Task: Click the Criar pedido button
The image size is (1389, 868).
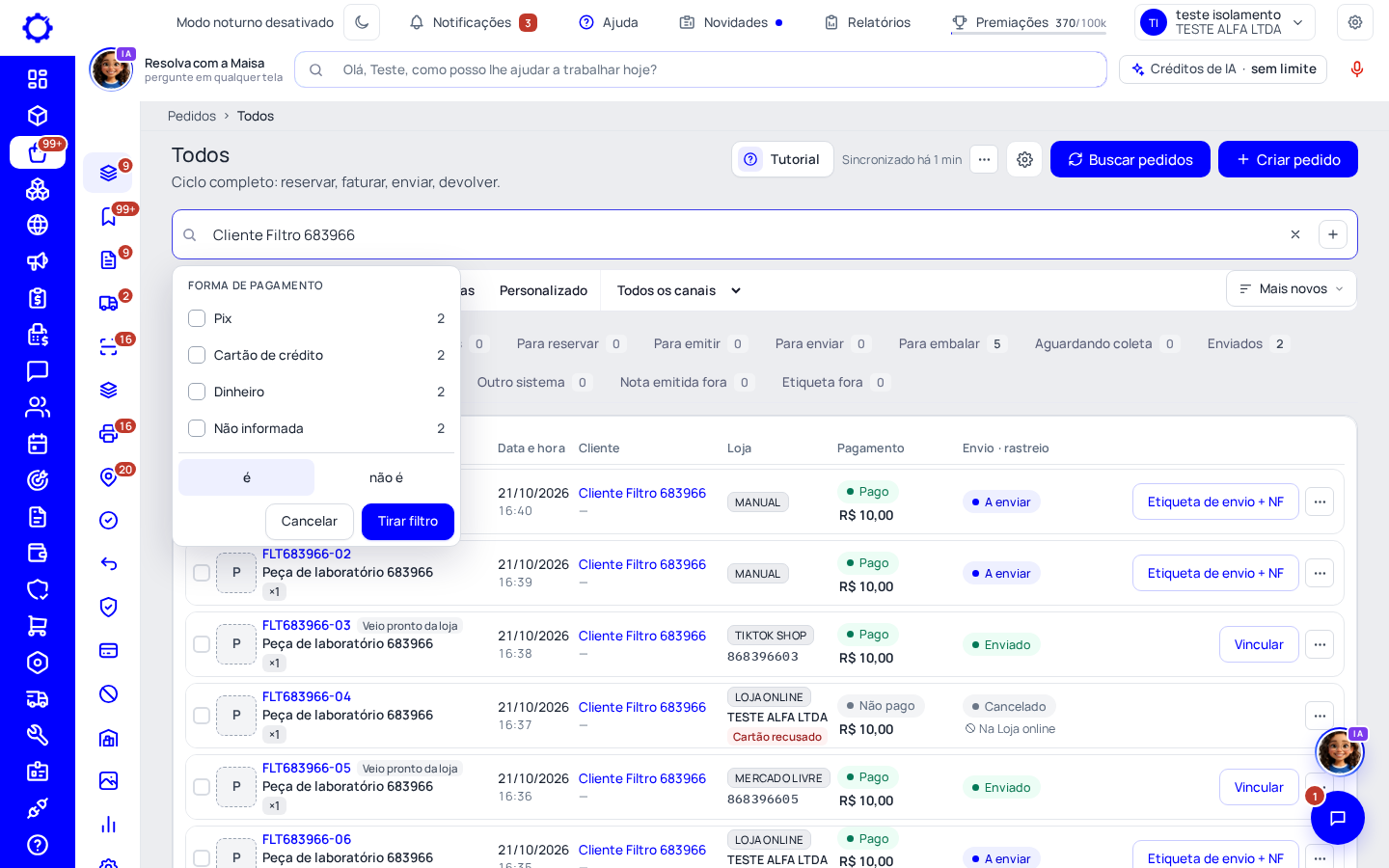Action: pos(1288,159)
